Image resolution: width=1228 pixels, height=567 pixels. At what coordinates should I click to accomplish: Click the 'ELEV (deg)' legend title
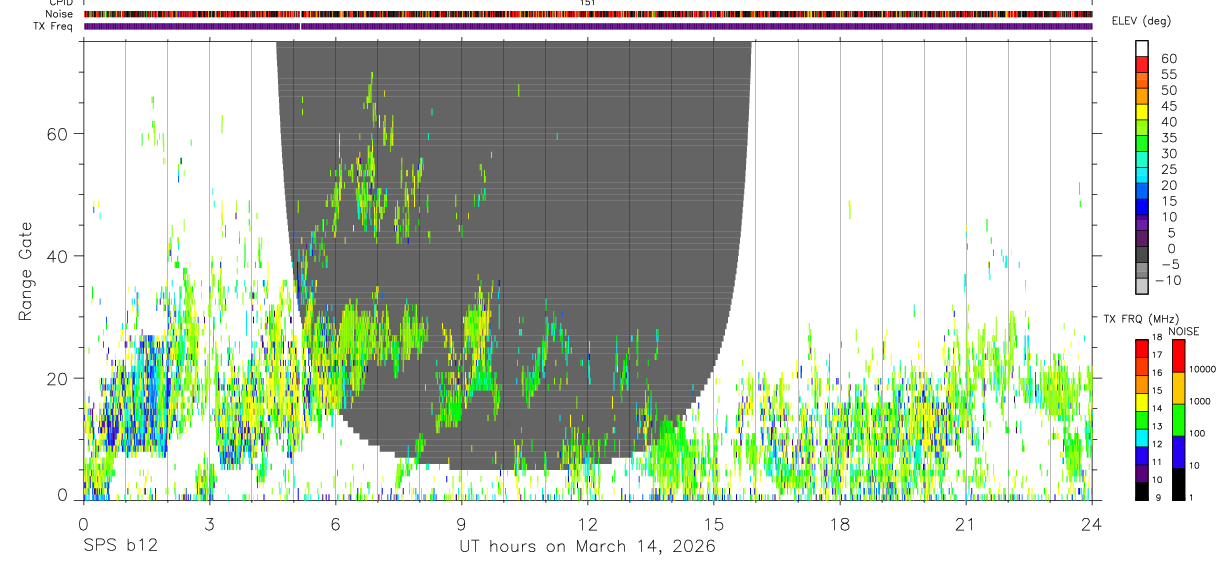click(1143, 21)
